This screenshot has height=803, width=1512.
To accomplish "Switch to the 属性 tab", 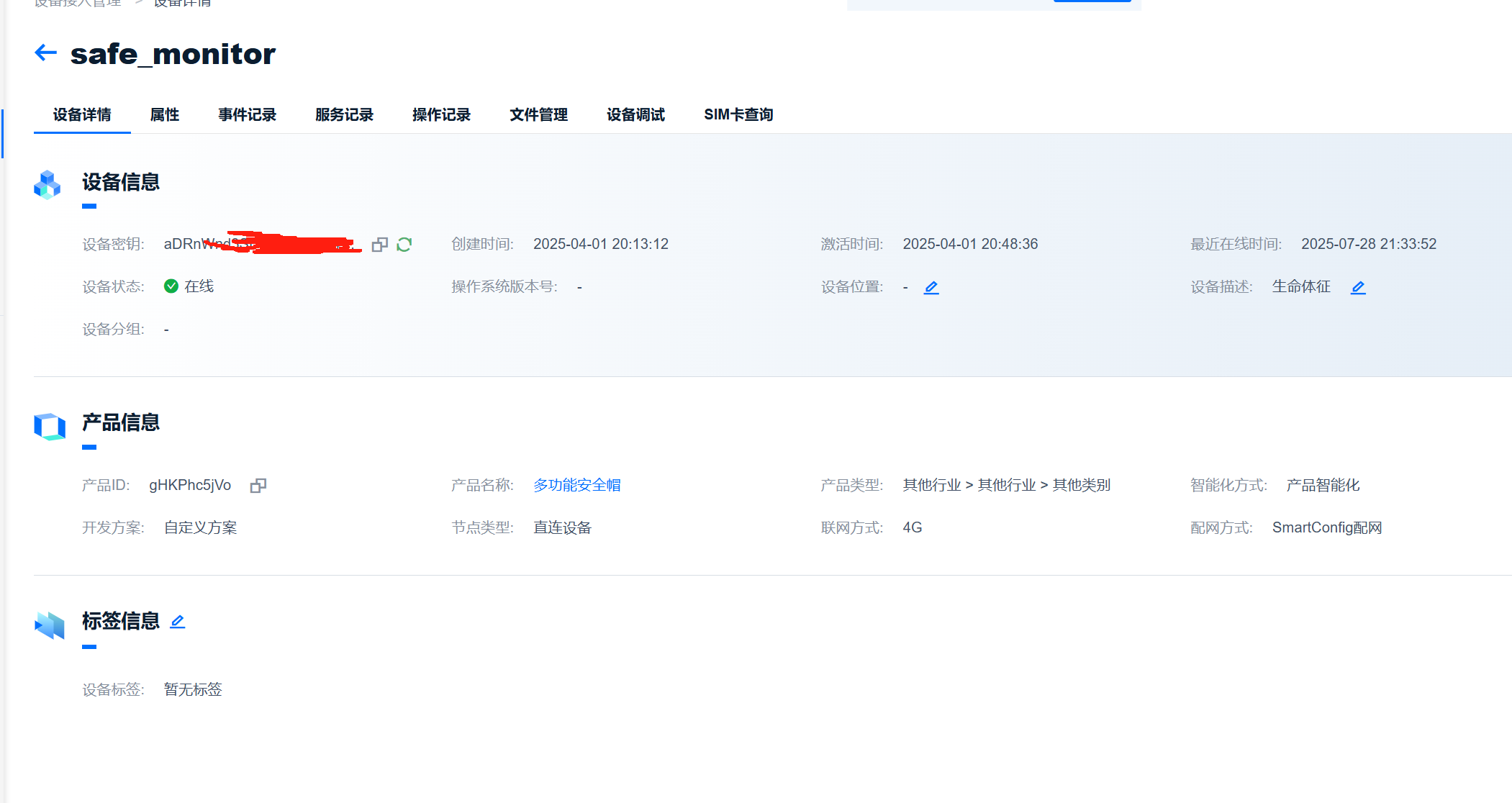I will click(164, 114).
